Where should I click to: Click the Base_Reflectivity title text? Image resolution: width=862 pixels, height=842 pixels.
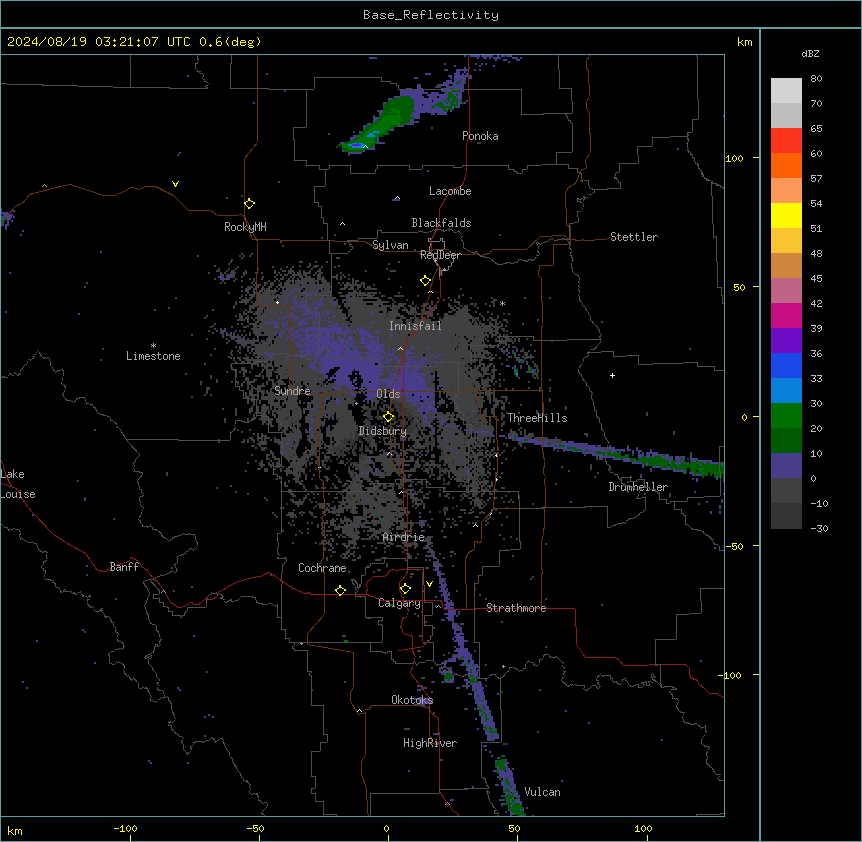[x=431, y=15]
